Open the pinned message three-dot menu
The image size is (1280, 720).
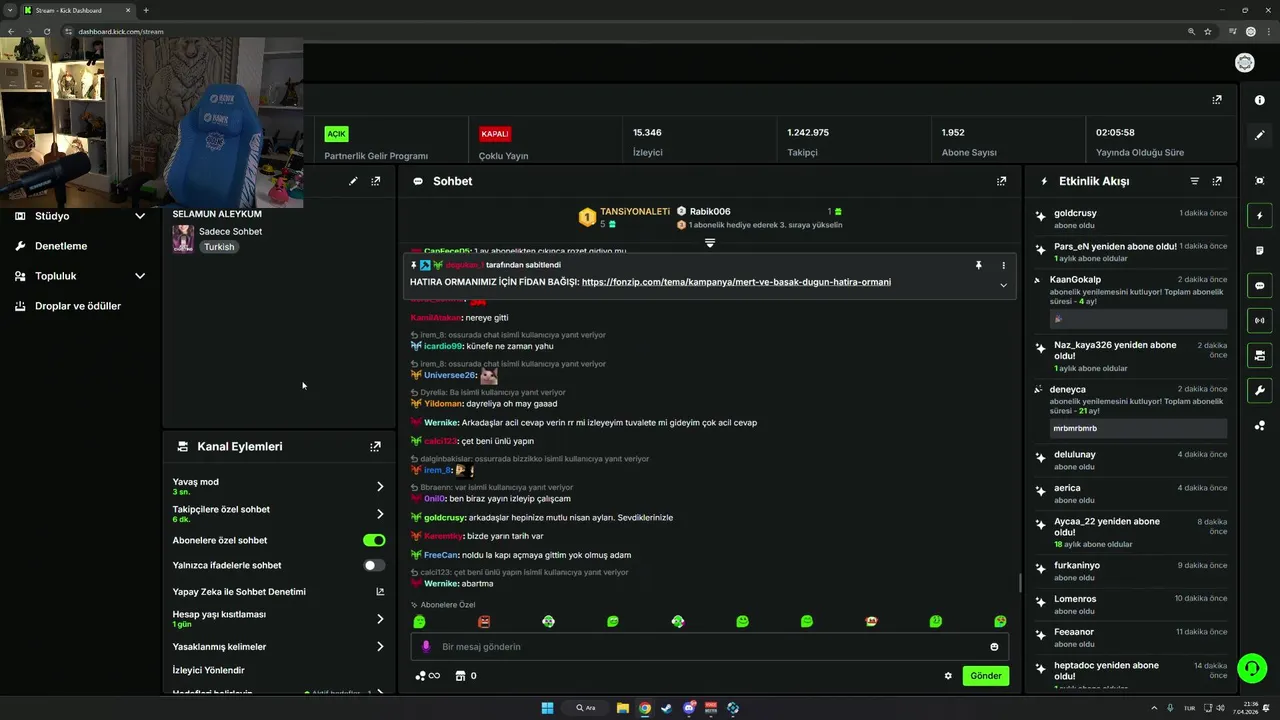point(1003,265)
